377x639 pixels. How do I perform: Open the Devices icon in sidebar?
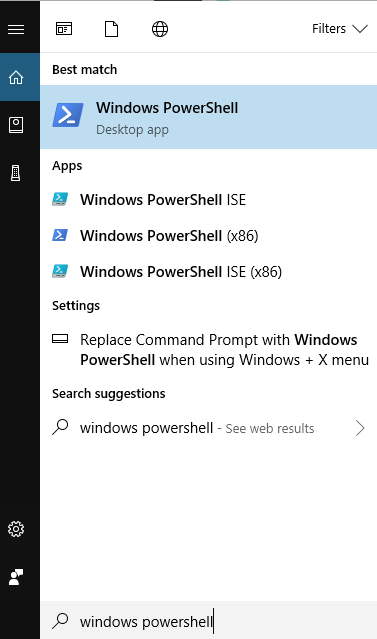[x=15, y=173]
